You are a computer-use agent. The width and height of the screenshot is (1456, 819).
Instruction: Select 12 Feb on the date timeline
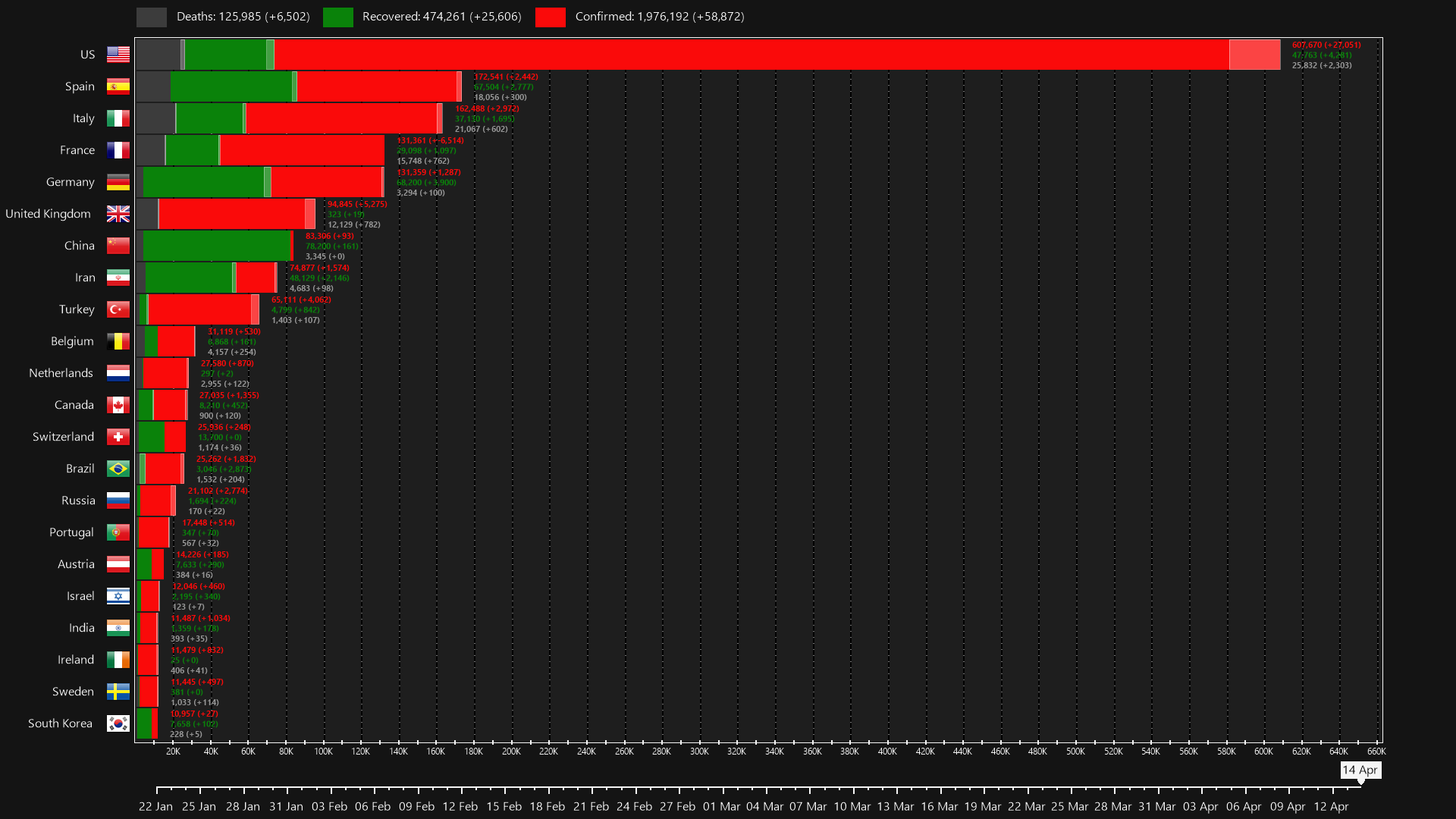(460, 806)
